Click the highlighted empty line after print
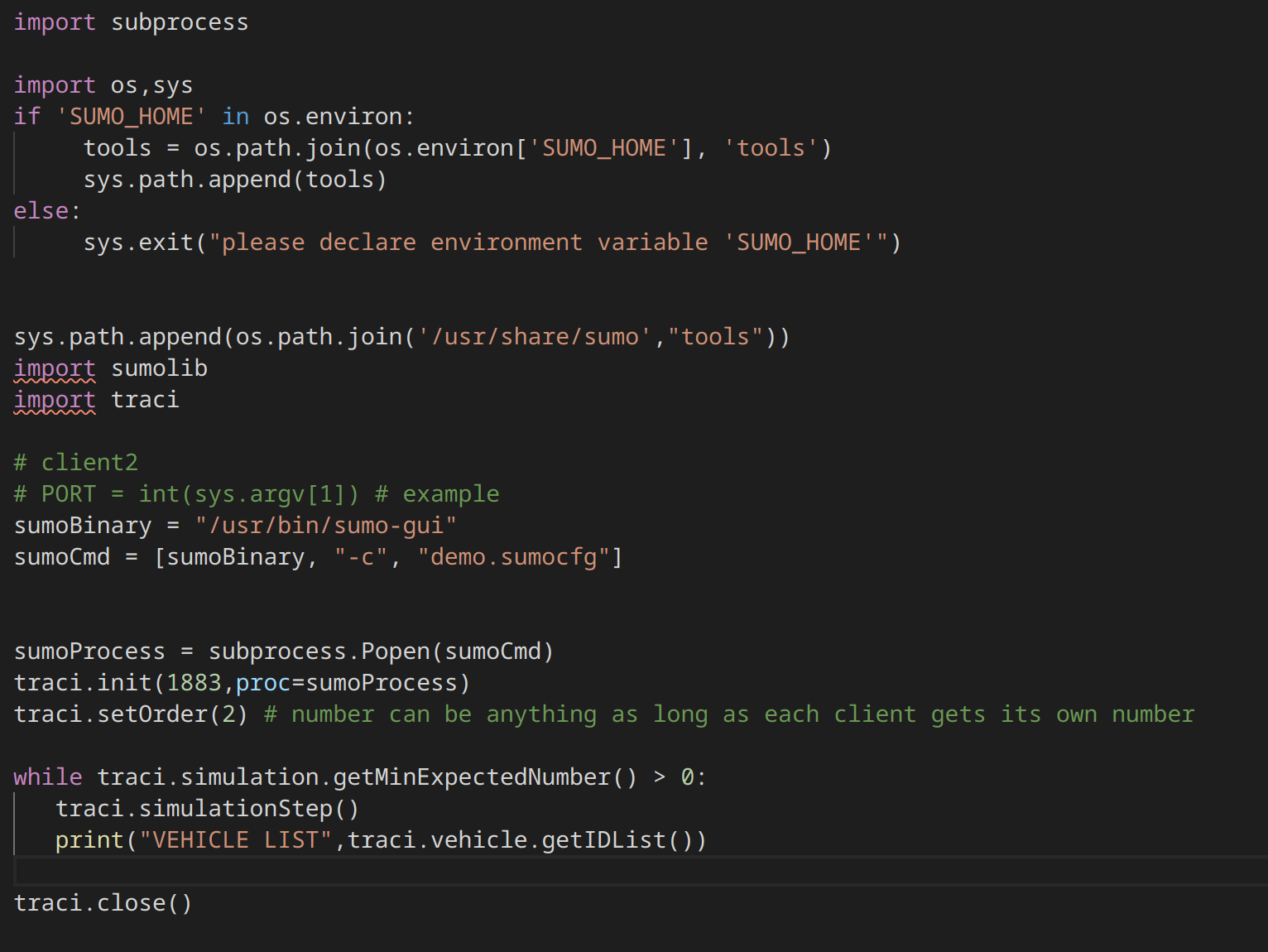The height and width of the screenshot is (952, 1268). pos(641,872)
